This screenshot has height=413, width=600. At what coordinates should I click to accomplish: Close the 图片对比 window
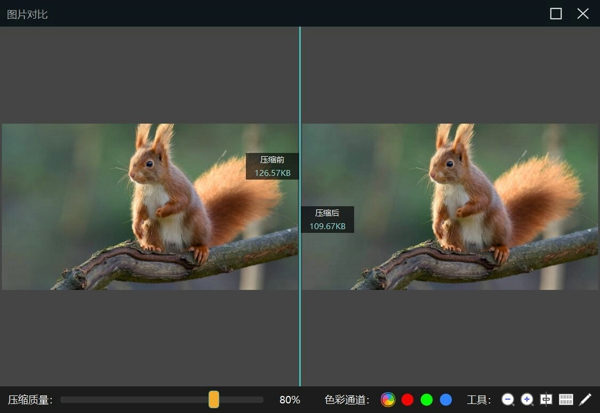point(583,13)
